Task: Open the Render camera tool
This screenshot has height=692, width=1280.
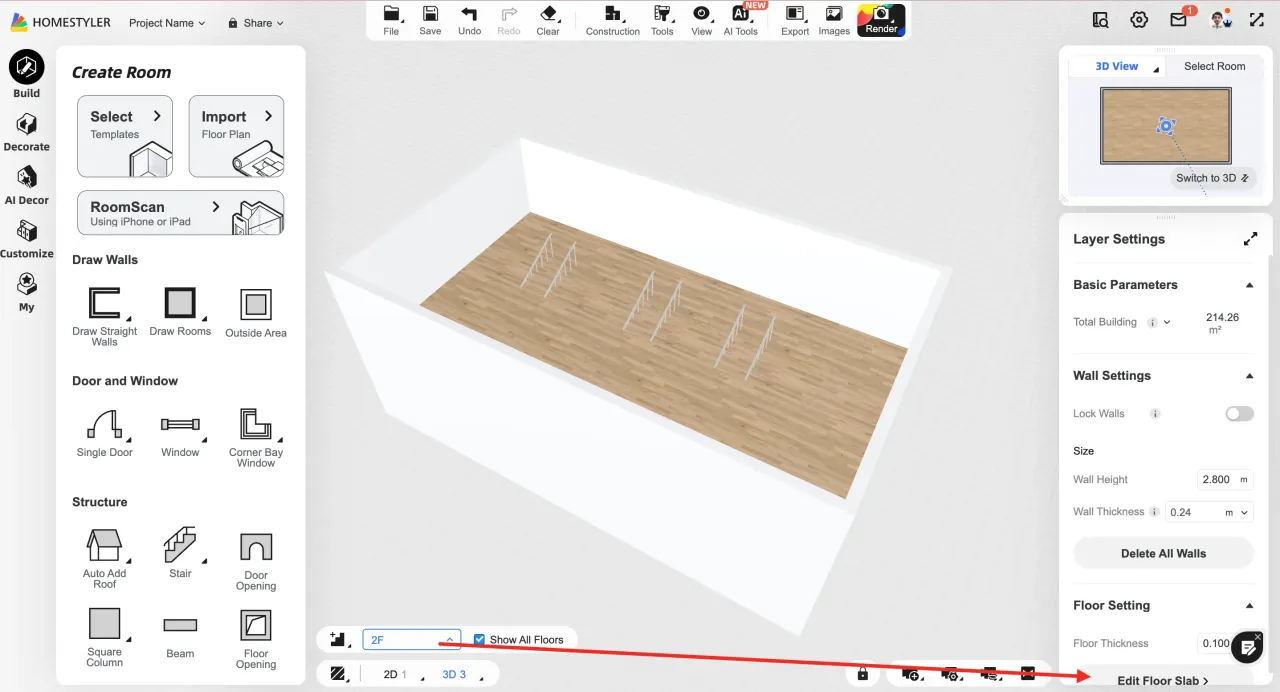Action: [881, 20]
